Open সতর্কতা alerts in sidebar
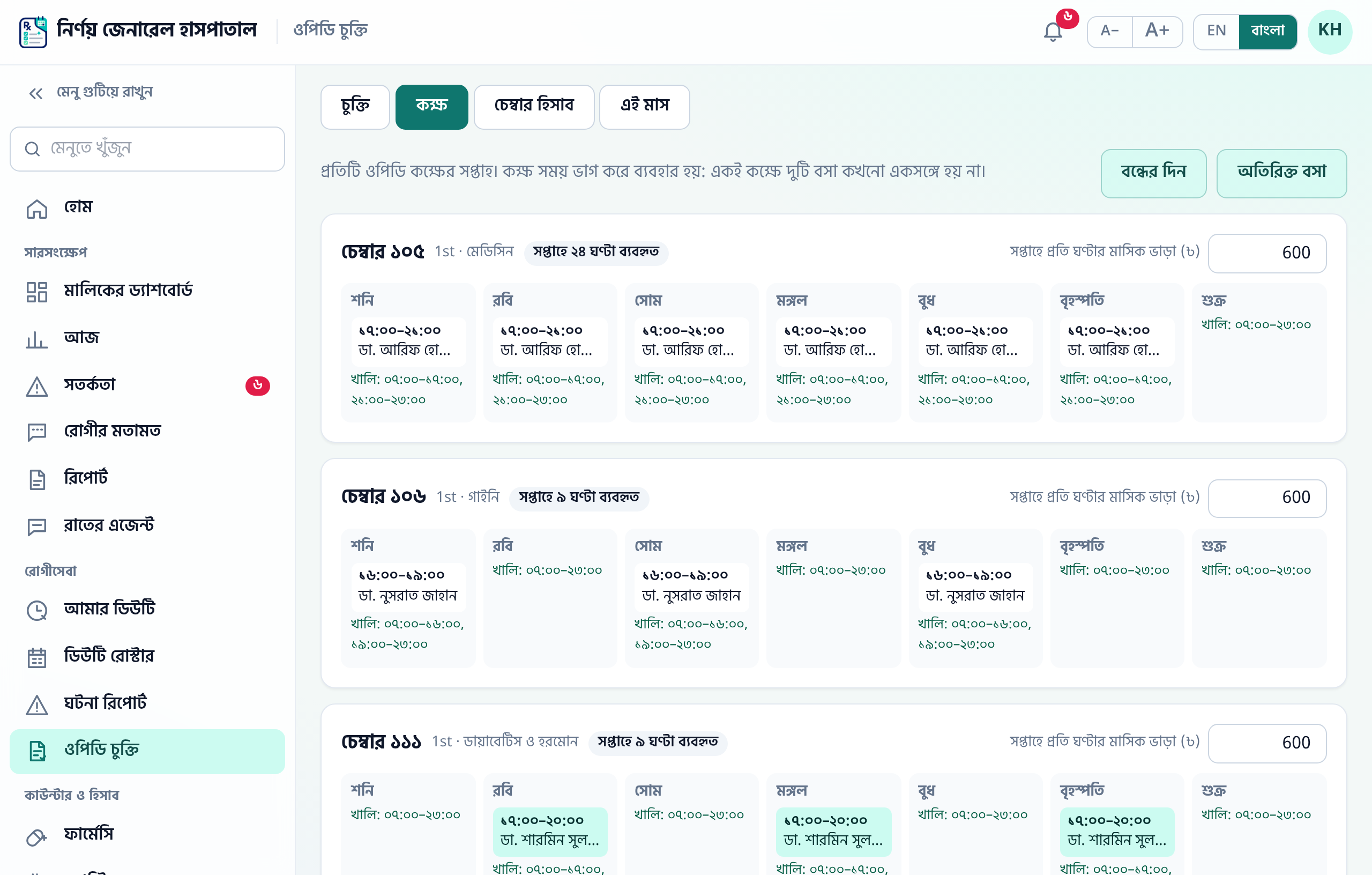Image resolution: width=1372 pixels, height=875 pixels. (x=147, y=385)
